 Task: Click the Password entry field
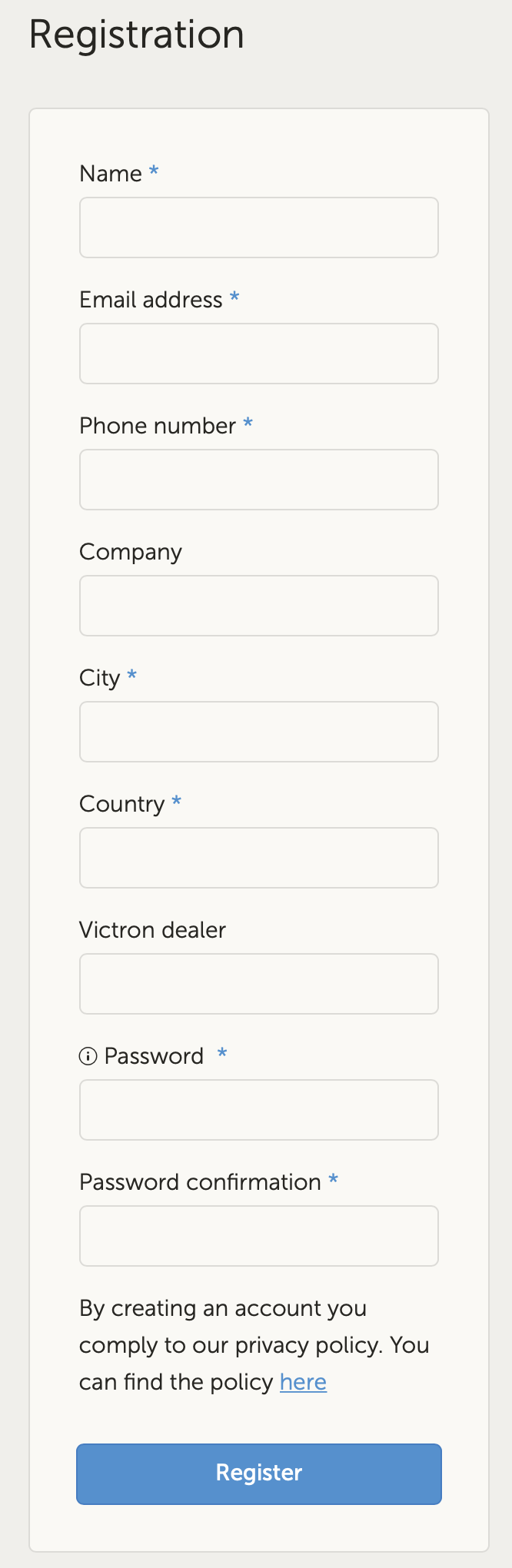258,1110
